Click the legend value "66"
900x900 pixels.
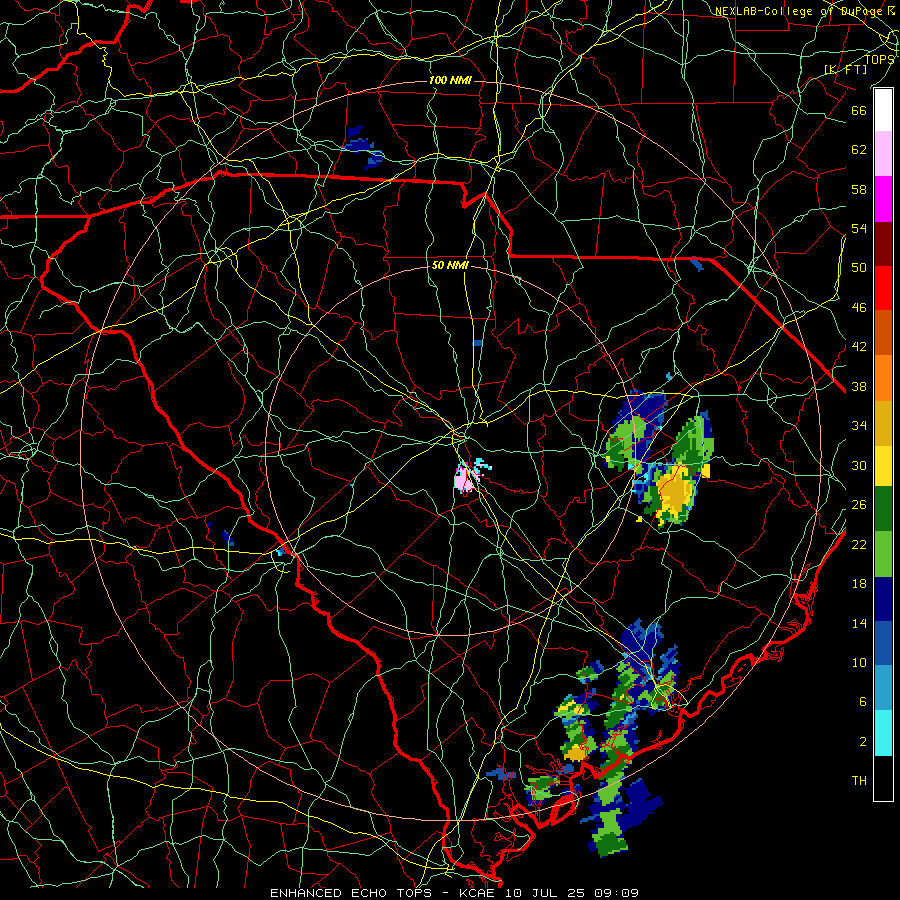(859, 110)
